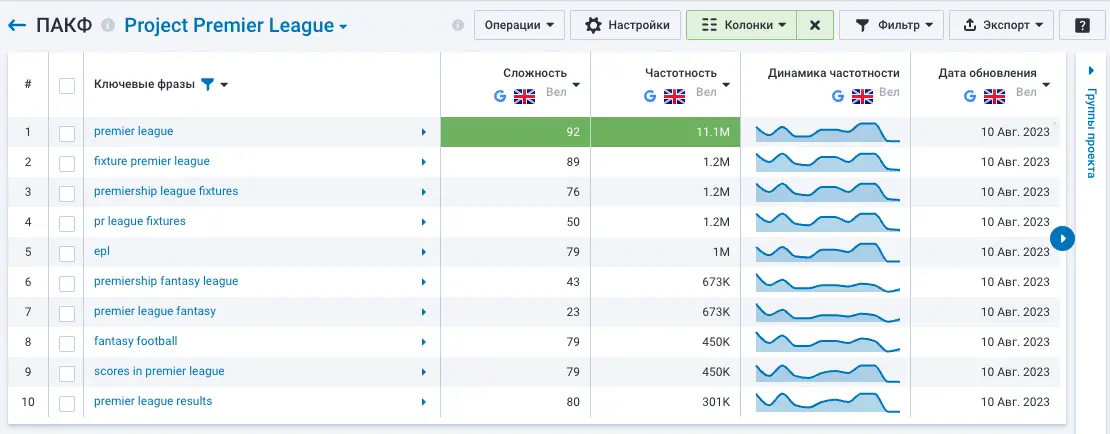This screenshot has height=434, width=1110.
Task: Click the help question mark button
Action: click(1081, 25)
